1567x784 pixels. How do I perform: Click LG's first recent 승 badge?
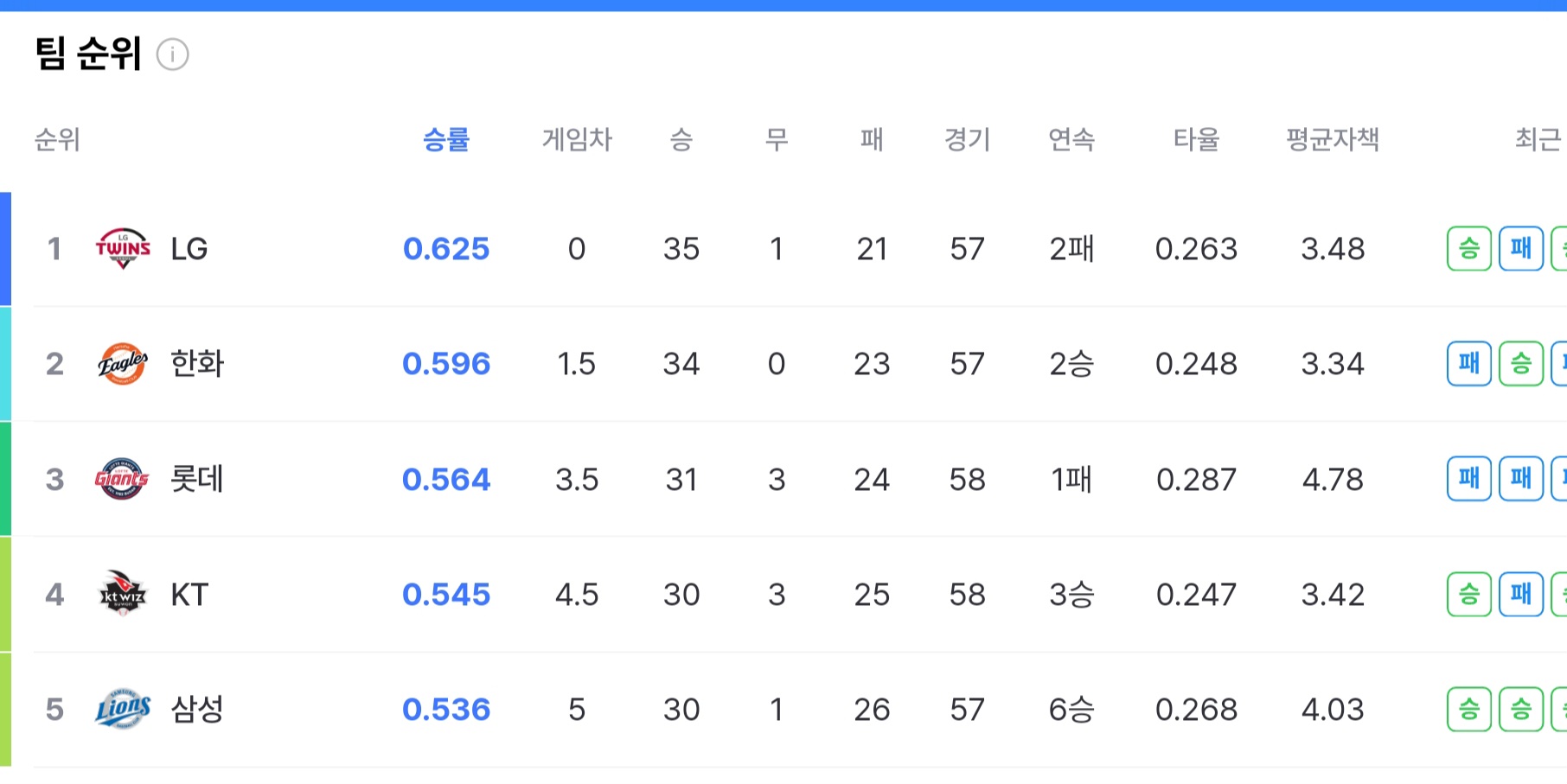[1469, 249]
